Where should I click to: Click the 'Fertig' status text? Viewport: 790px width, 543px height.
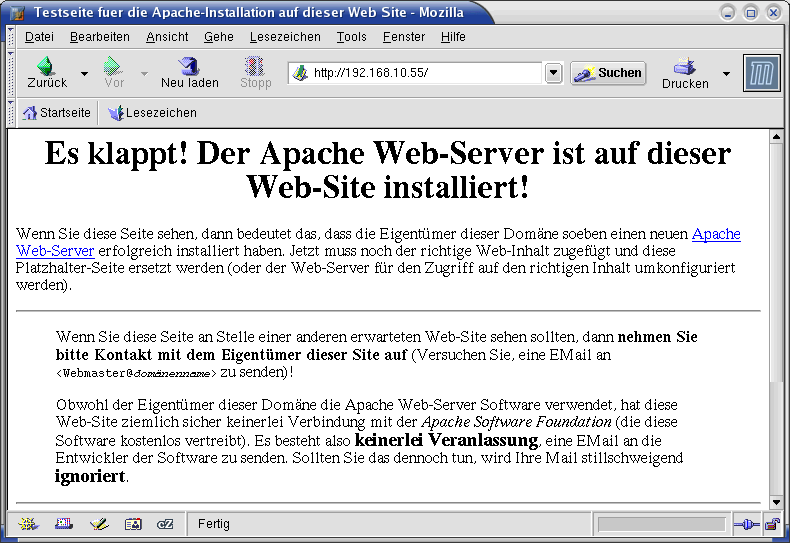214,524
